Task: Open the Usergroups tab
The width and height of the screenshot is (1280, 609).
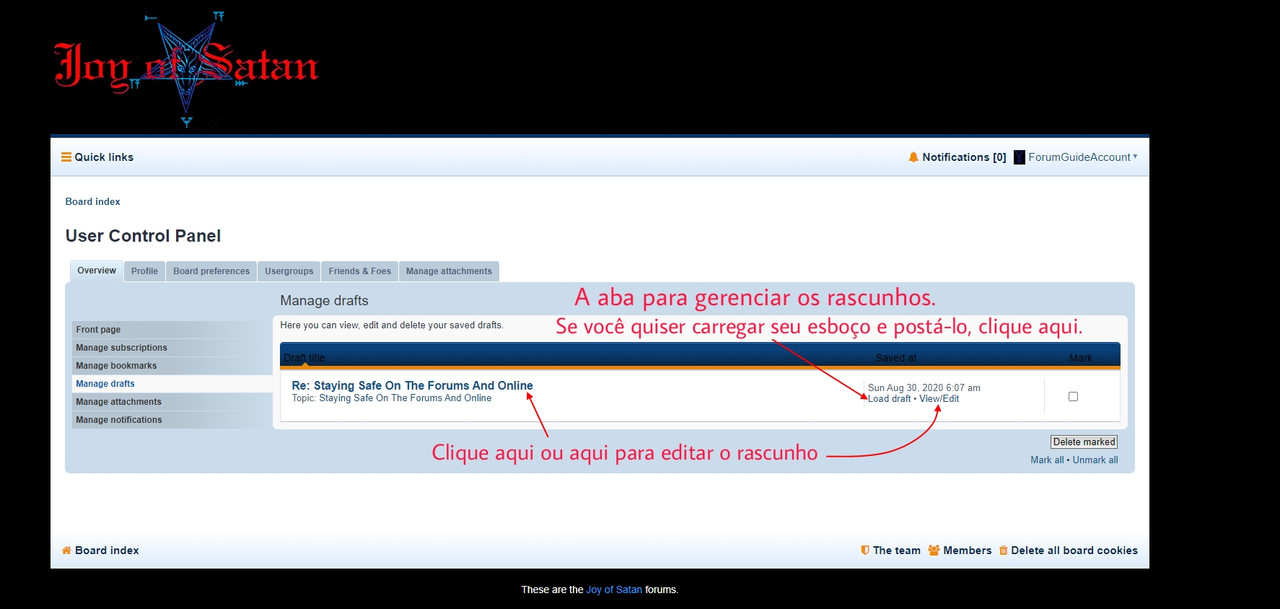Action: click(x=289, y=271)
